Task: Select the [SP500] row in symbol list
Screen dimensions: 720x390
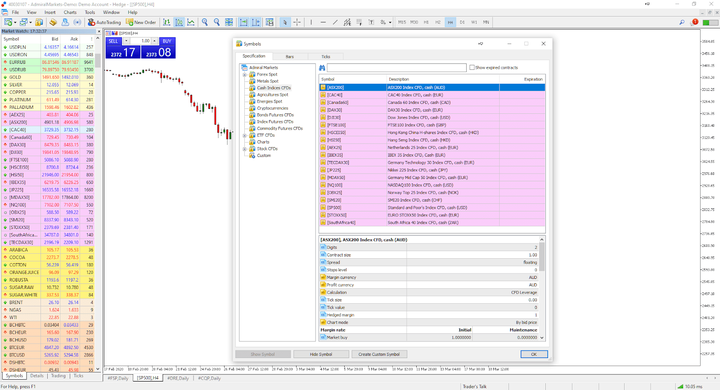Action: (x=432, y=208)
